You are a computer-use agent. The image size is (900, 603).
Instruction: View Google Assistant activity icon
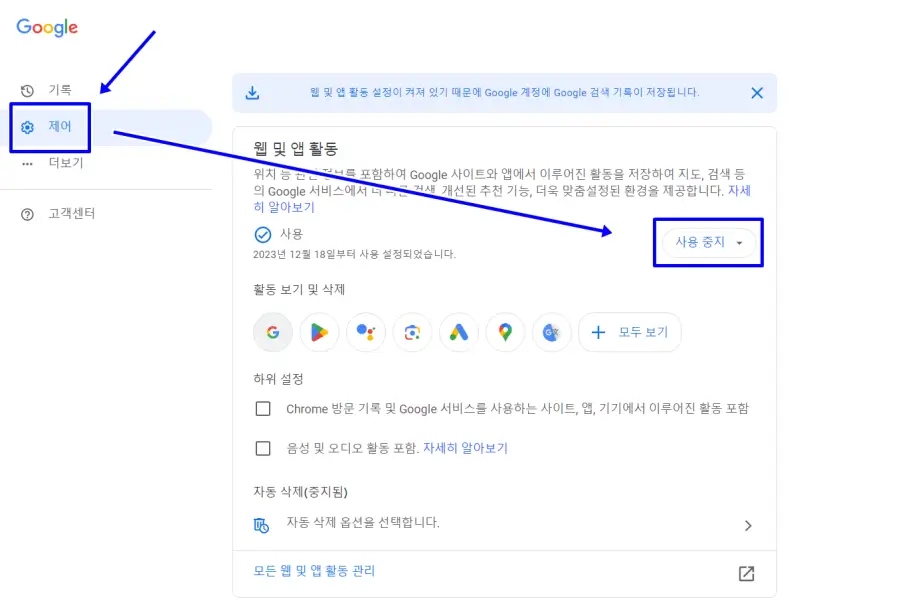(x=366, y=332)
